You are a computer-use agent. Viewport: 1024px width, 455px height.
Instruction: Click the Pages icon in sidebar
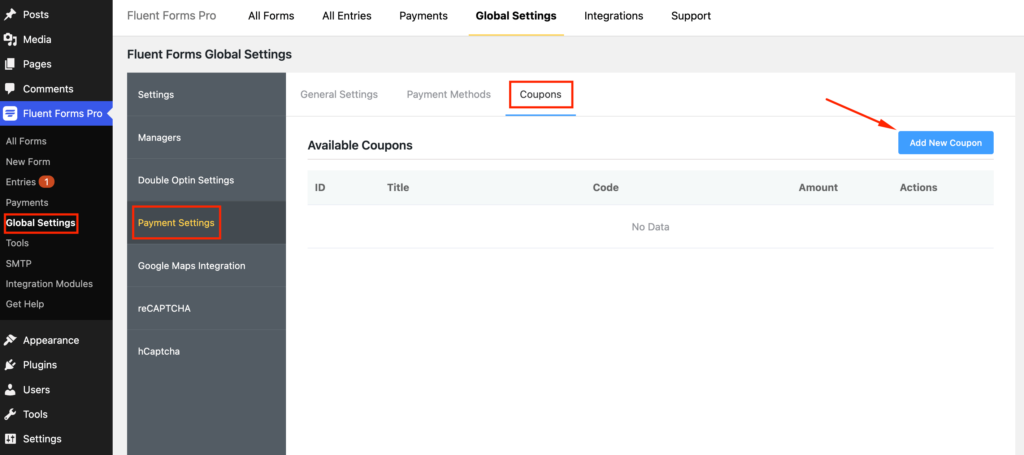pyautogui.click(x=10, y=64)
